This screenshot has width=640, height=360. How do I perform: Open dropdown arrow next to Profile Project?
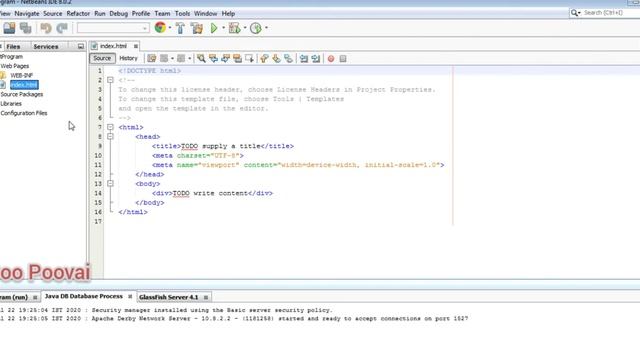click(x=267, y=28)
